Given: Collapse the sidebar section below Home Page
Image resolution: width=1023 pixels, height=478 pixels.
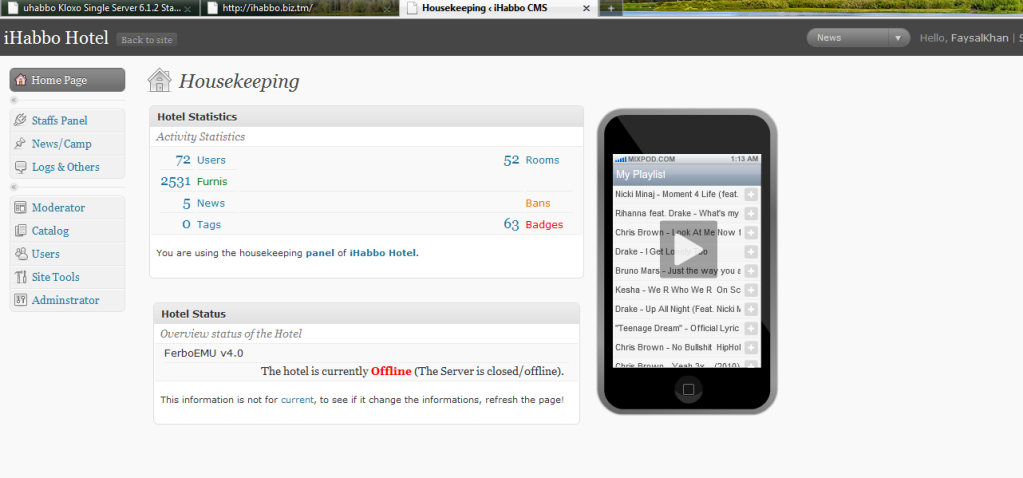Looking at the screenshot, I should tap(14, 101).
